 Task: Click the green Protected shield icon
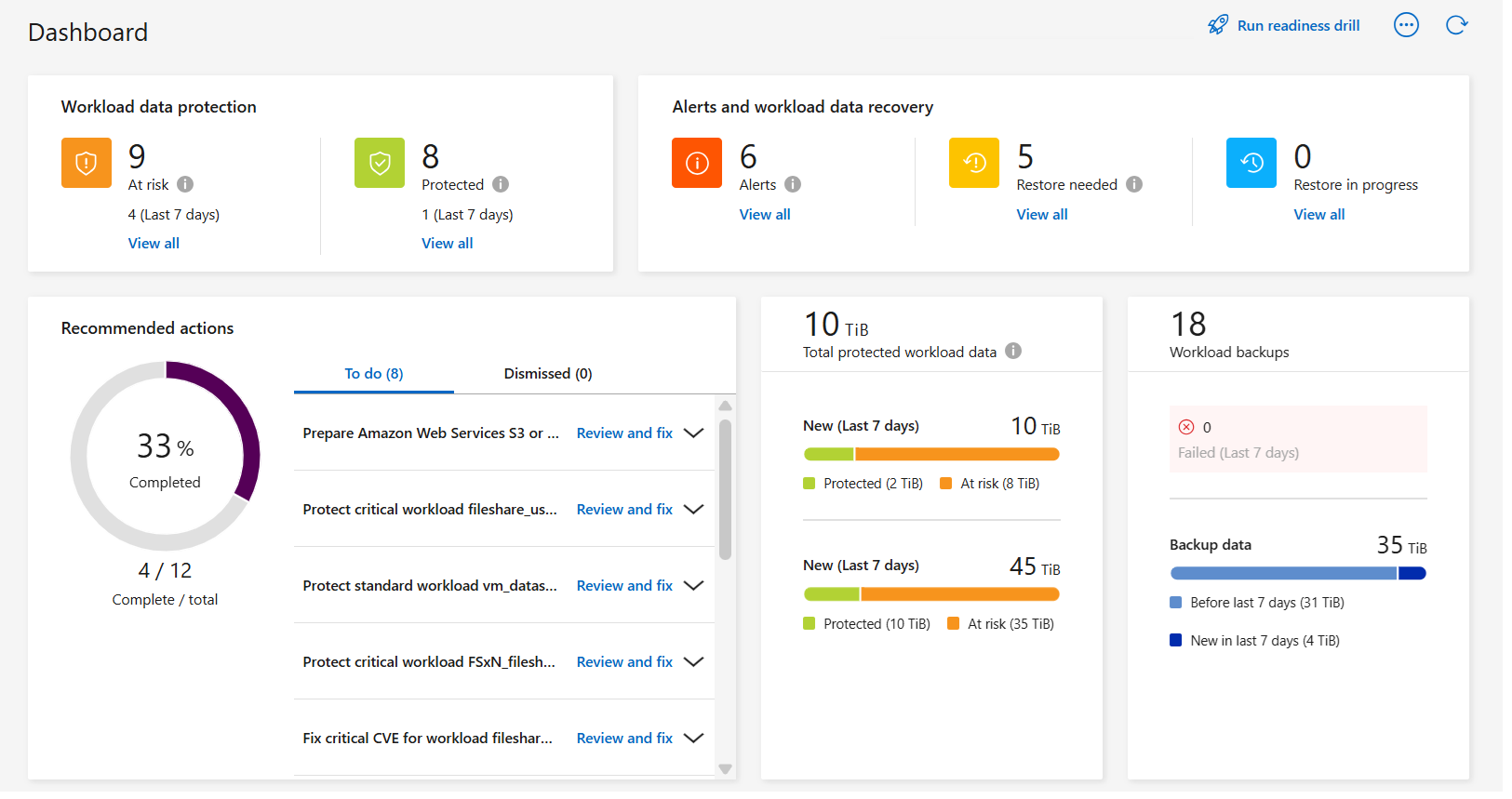380,163
